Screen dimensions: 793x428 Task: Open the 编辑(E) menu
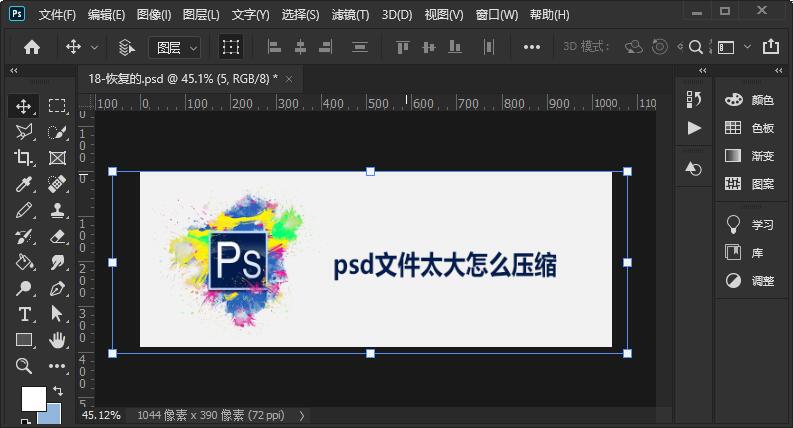106,15
